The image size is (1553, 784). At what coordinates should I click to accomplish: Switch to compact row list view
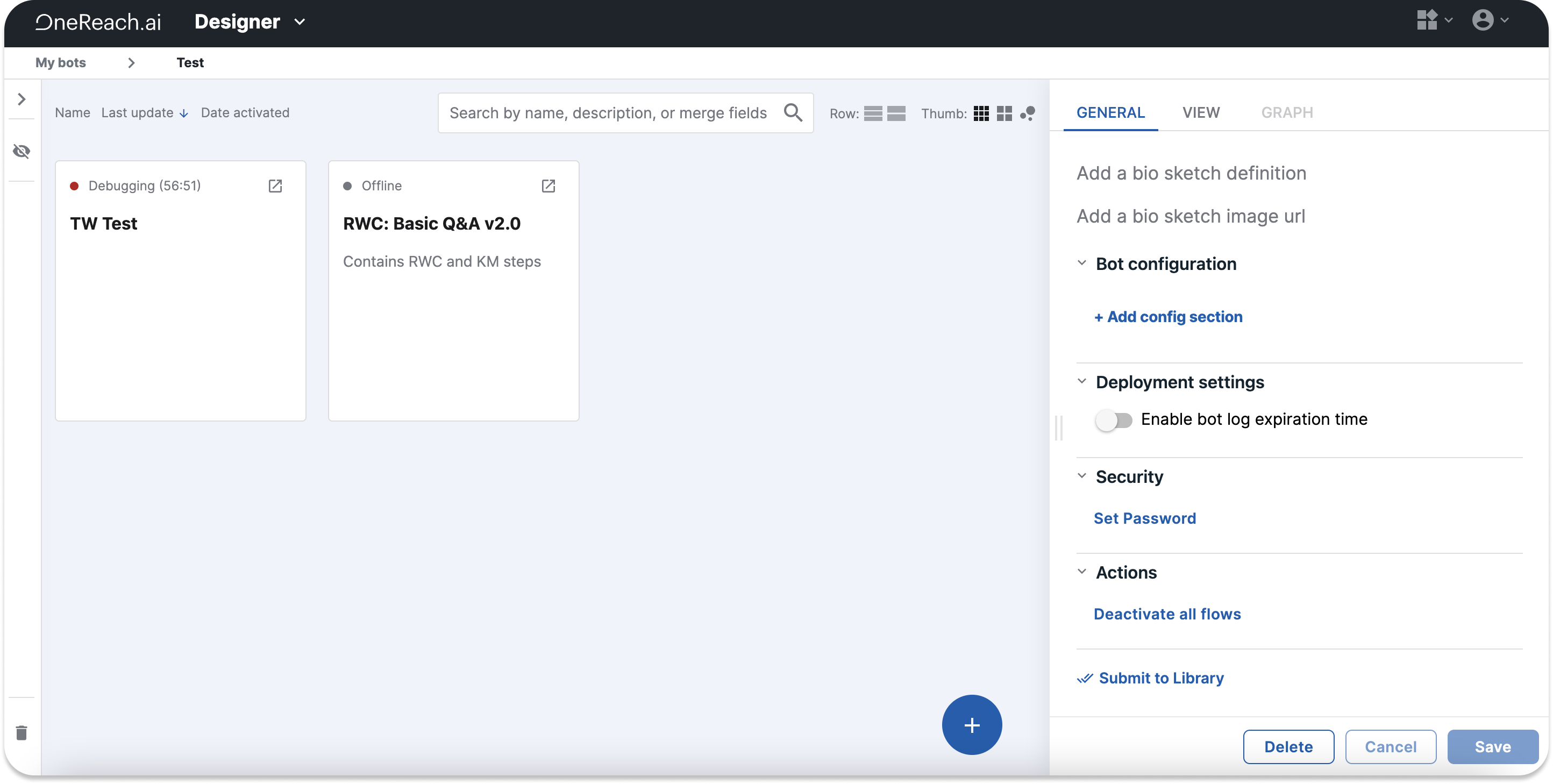pos(872,113)
